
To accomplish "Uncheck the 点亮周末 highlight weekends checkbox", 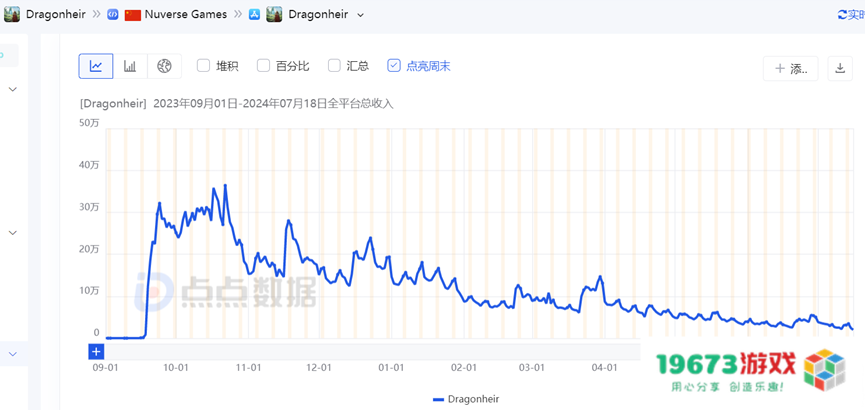I will [393, 66].
